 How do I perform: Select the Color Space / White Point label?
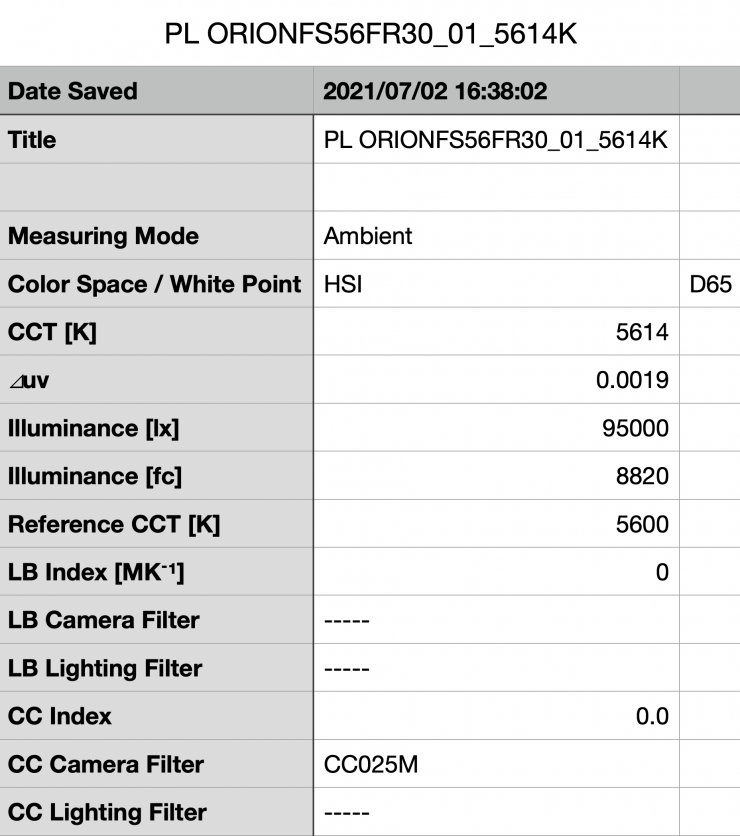point(154,284)
